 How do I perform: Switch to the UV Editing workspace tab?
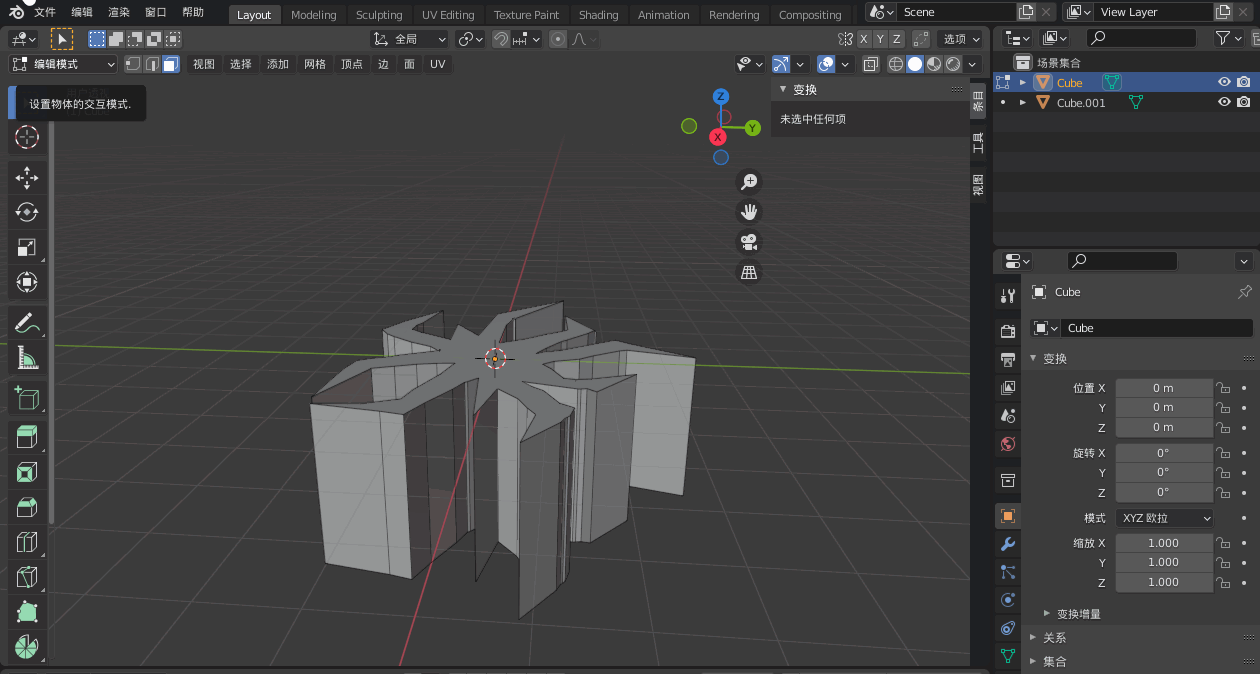[448, 15]
